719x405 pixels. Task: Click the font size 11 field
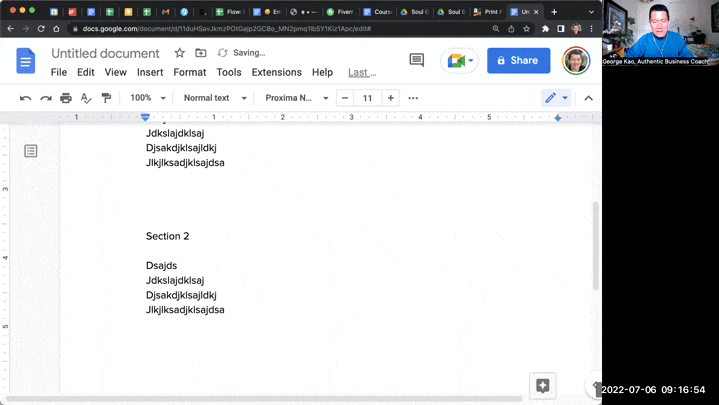tap(367, 98)
